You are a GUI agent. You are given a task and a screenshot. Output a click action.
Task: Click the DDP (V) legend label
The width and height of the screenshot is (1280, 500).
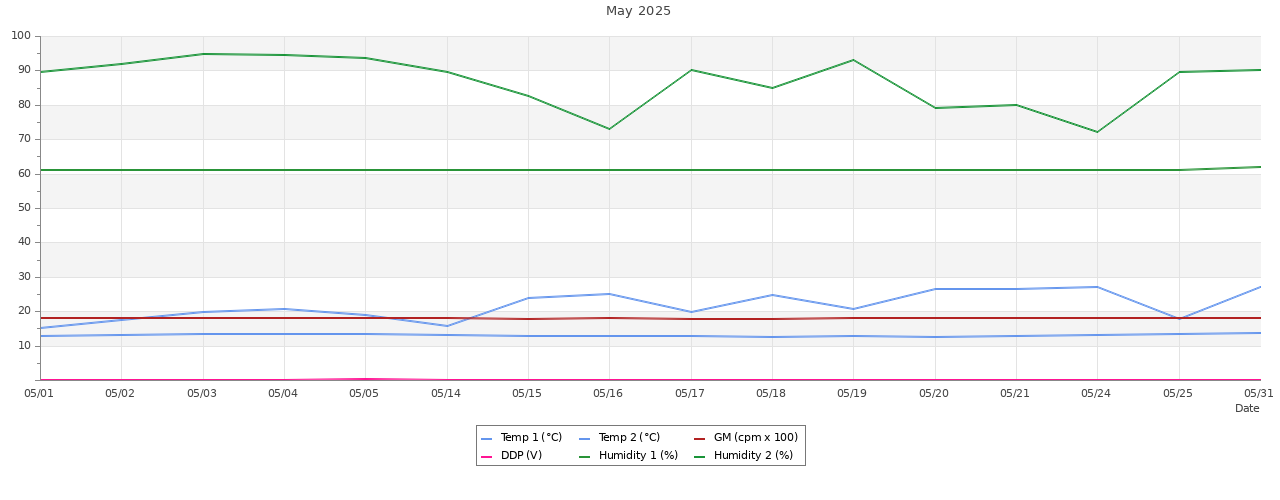(x=521, y=456)
